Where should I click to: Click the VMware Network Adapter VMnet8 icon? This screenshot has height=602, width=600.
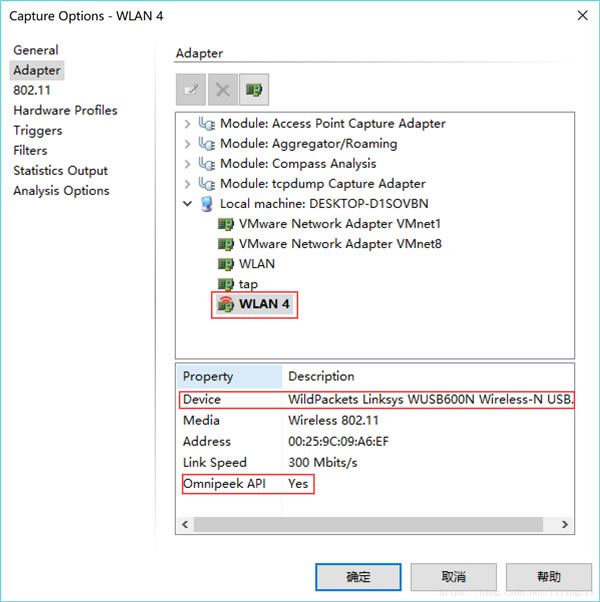(226, 244)
